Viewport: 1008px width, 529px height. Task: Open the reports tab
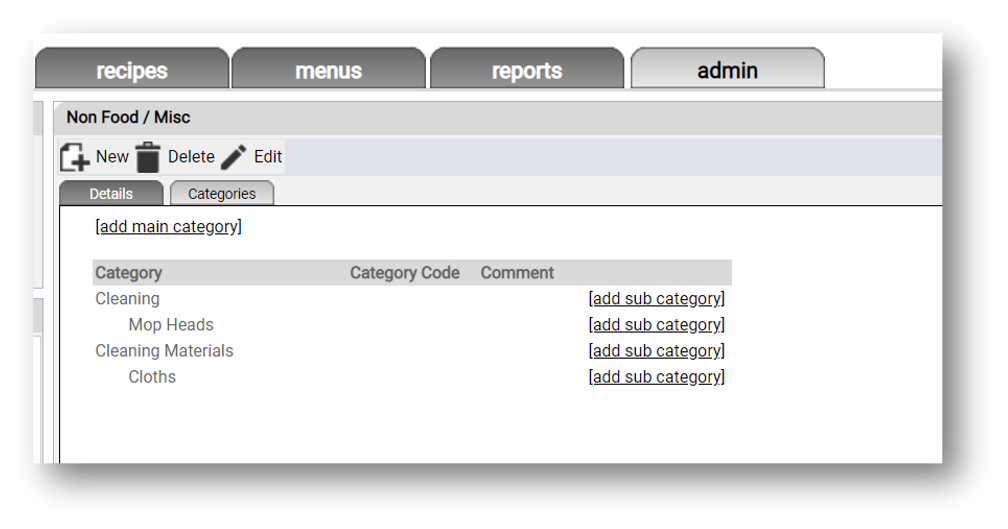(526, 68)
